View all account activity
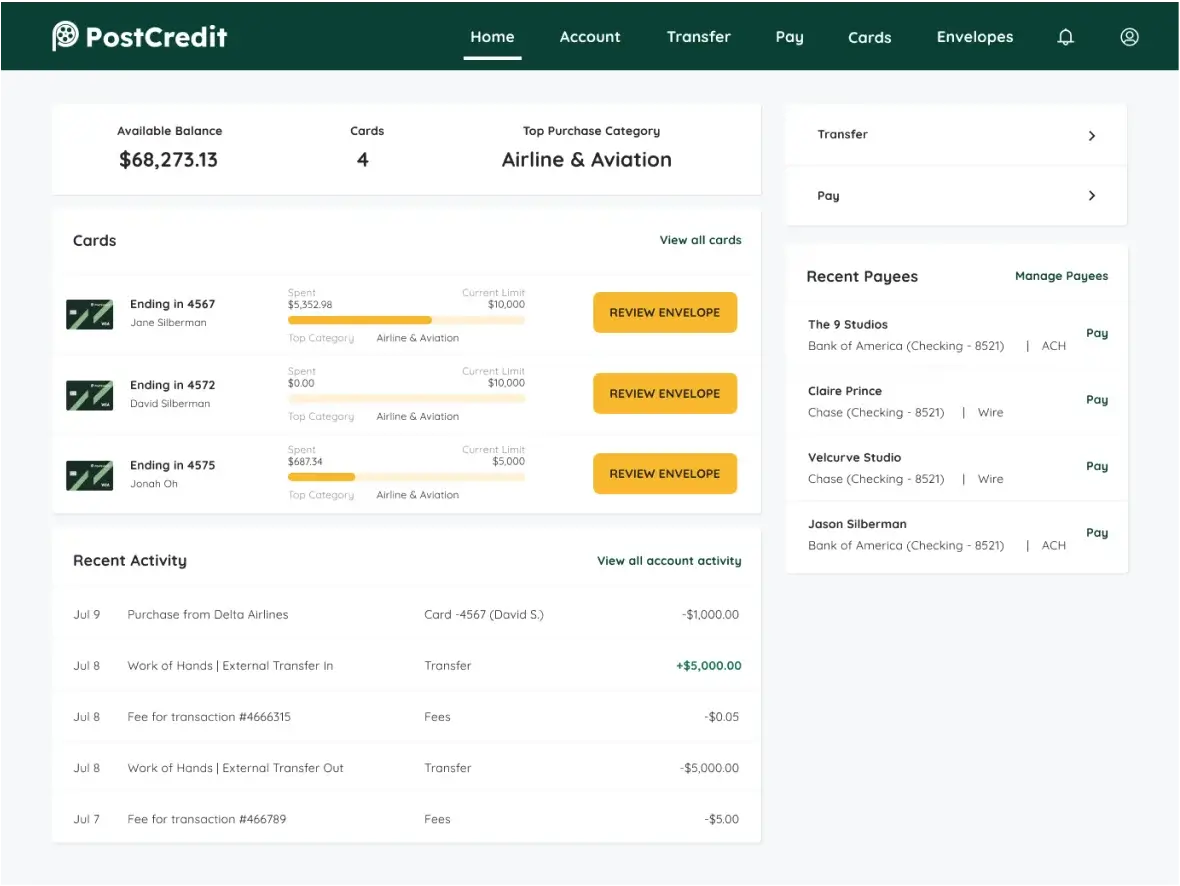The width and height of the screenshot is (1180, 886). [668, 560]
